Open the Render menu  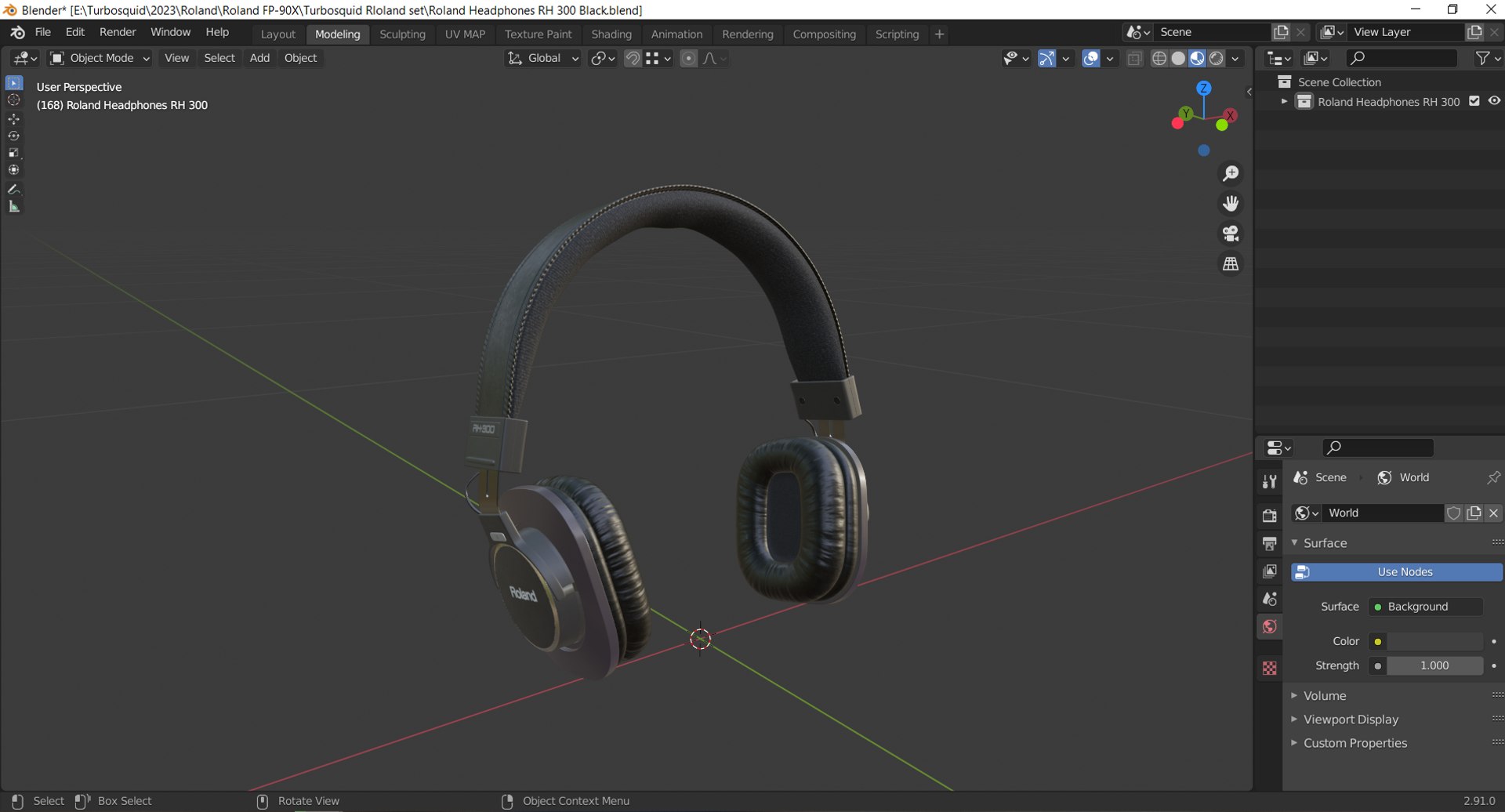(118, 32)
